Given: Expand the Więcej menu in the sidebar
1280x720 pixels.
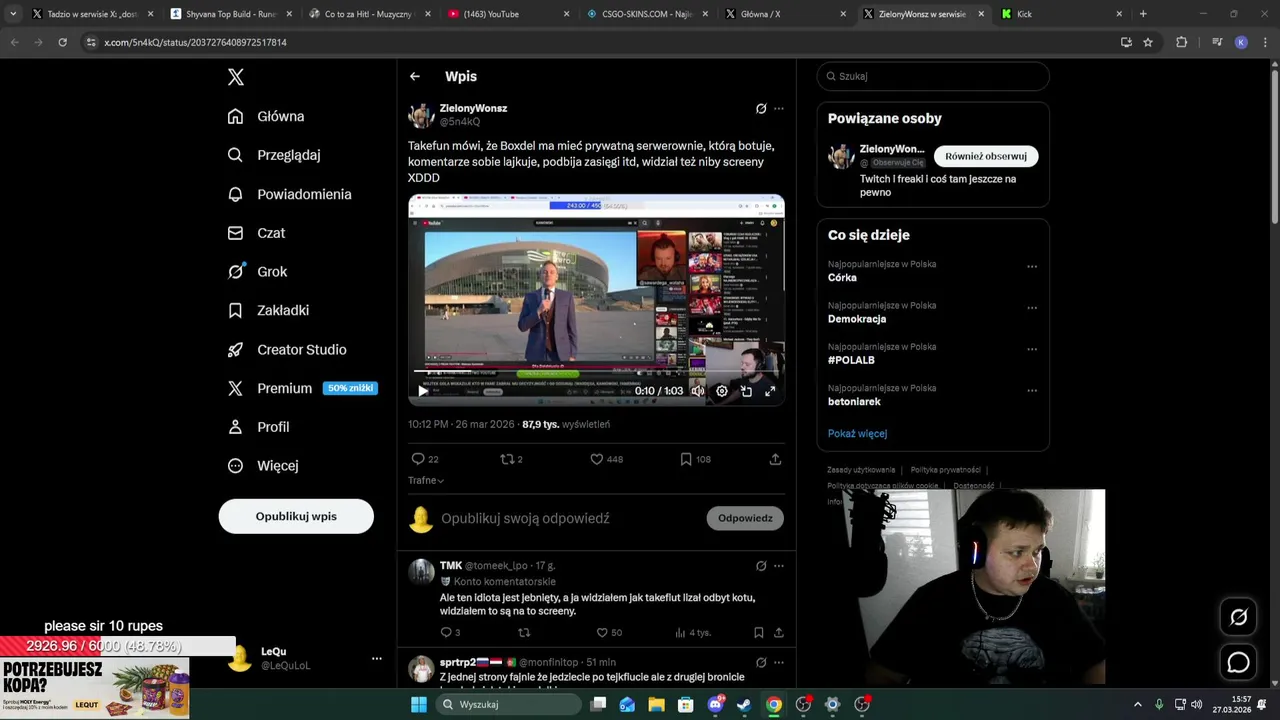Looking at the screenshot, I should (263, 466).
